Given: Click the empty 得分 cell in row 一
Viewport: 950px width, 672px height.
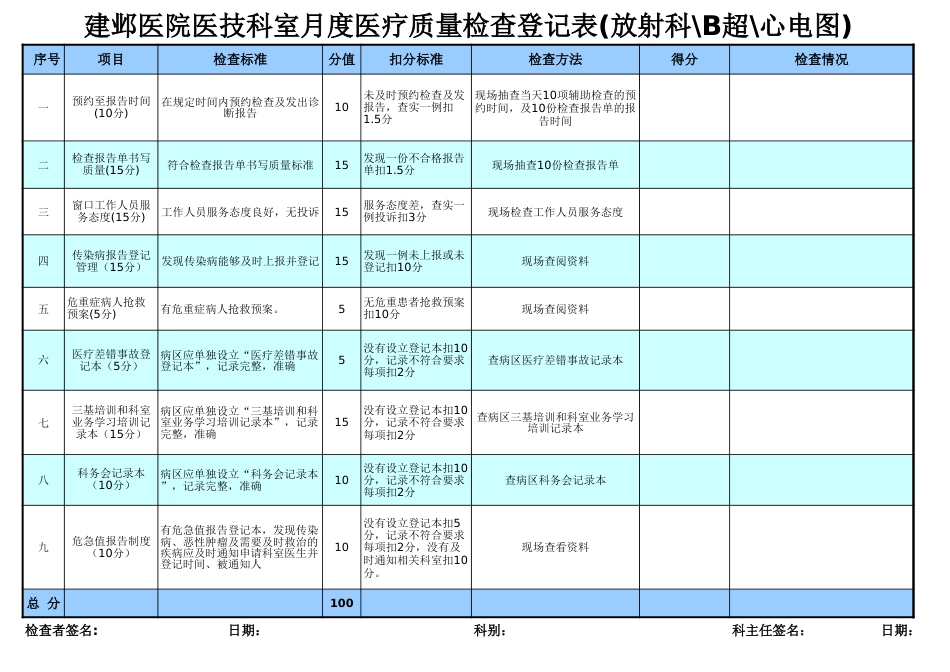Looking at the screenshot, I should tap(685, 107).
